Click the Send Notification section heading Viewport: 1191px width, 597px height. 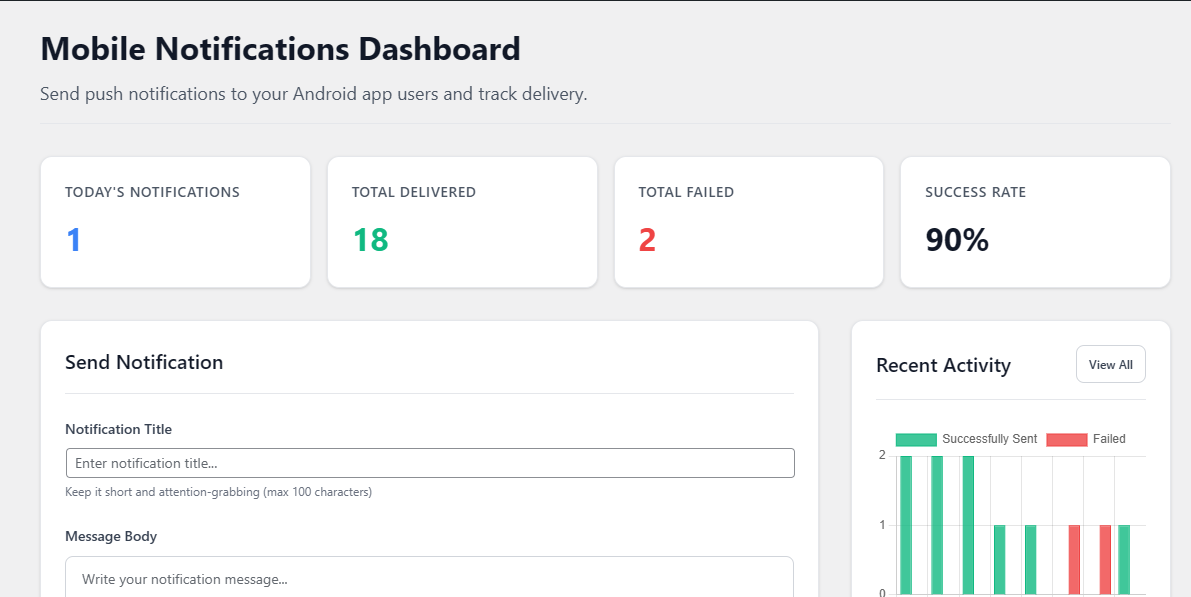tap(144, 362)
